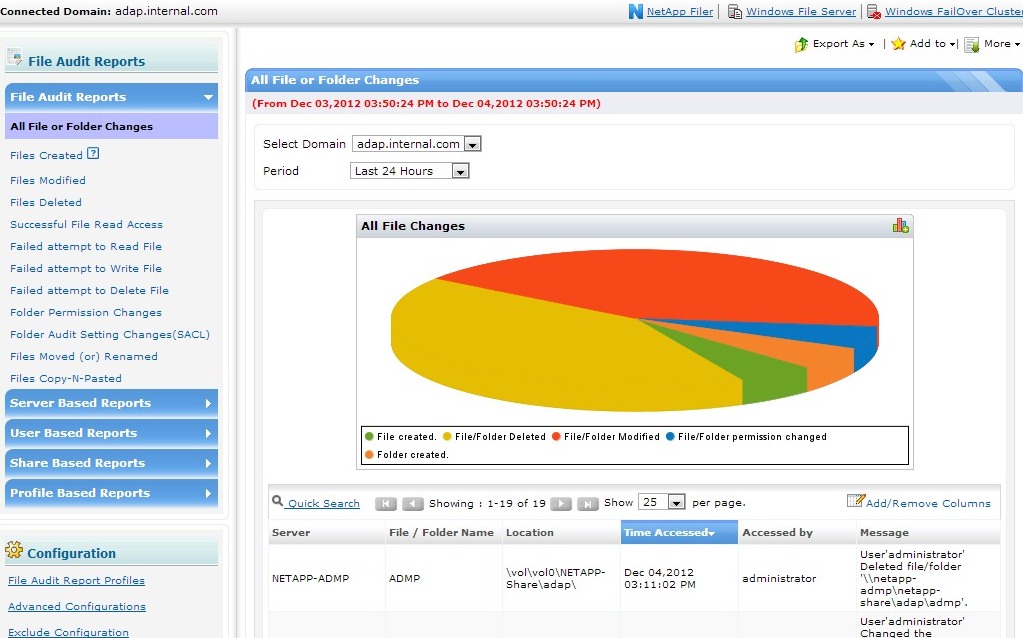The width and height of the screenshot is (1023, 638).
Task: Expand Server Based Reports section
Action: pos(110,403)
